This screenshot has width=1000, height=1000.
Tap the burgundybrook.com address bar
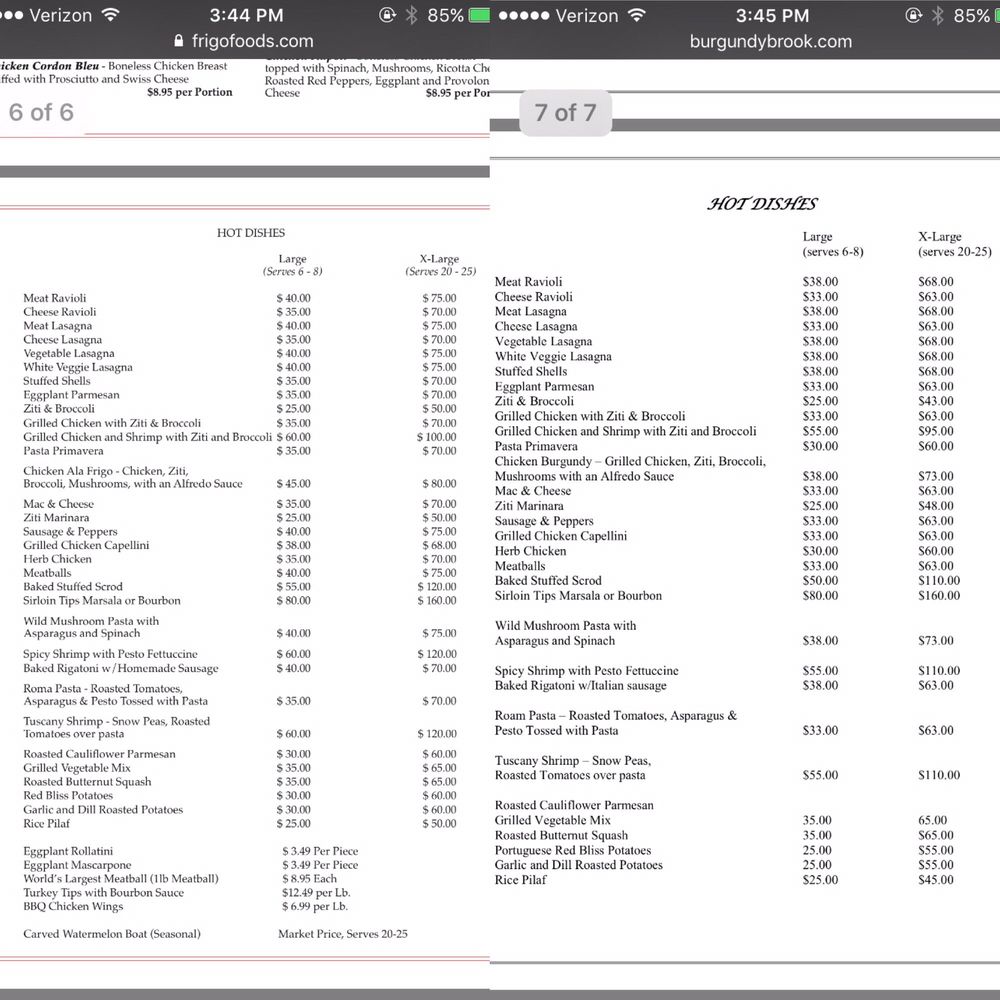771,42
